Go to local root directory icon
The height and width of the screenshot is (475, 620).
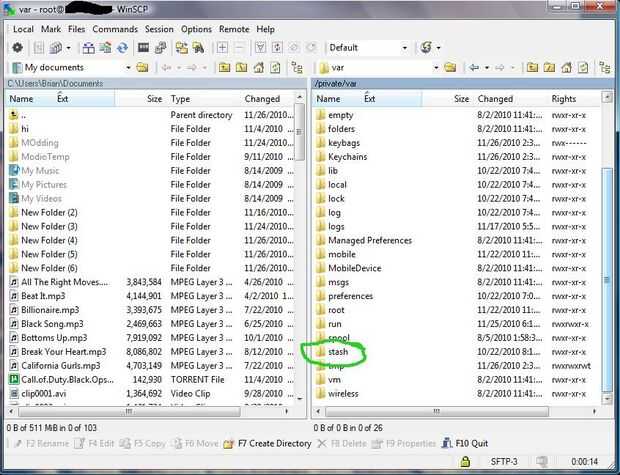pos(241,68)
